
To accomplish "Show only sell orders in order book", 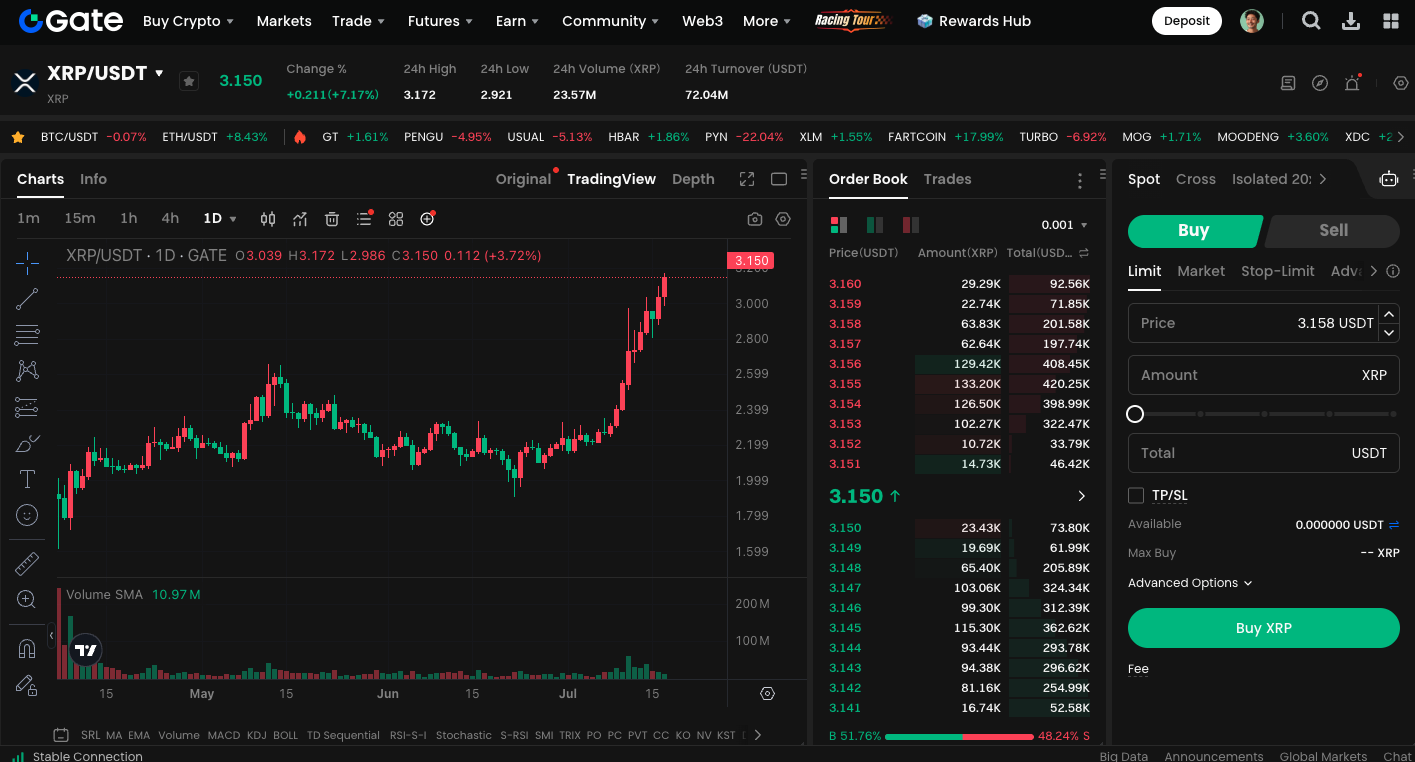I will tap(911, 225).
